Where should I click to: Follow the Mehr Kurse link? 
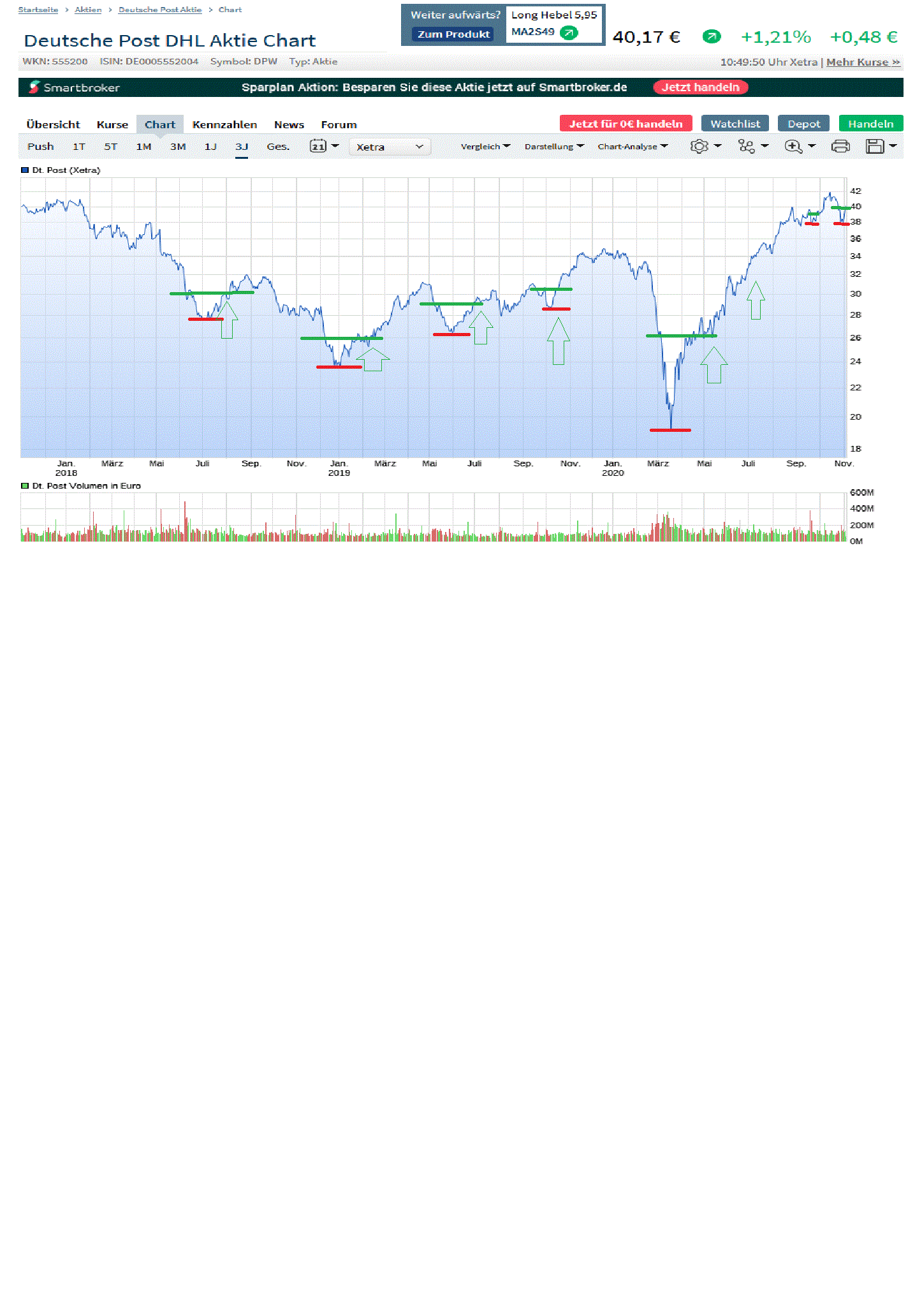tap(863, 62)
